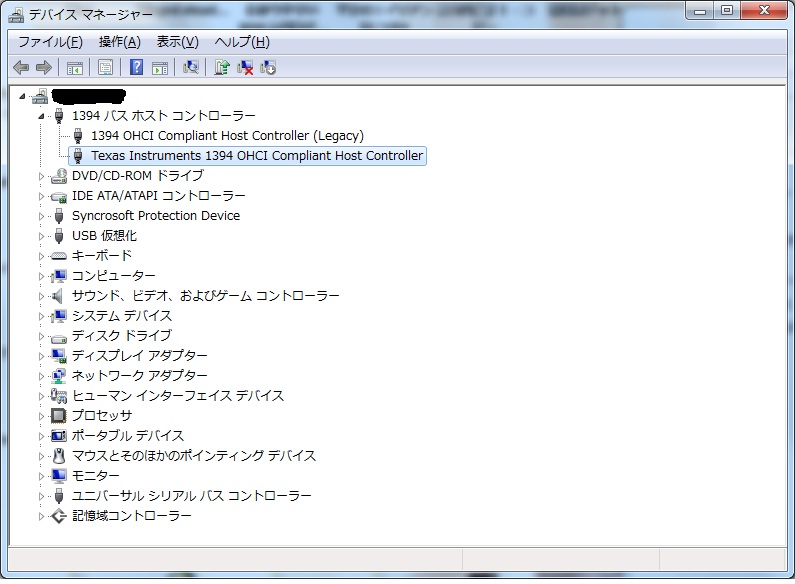Select USB 仮想化 label
The height and width of the screenshot is (584, 795).
104,236
